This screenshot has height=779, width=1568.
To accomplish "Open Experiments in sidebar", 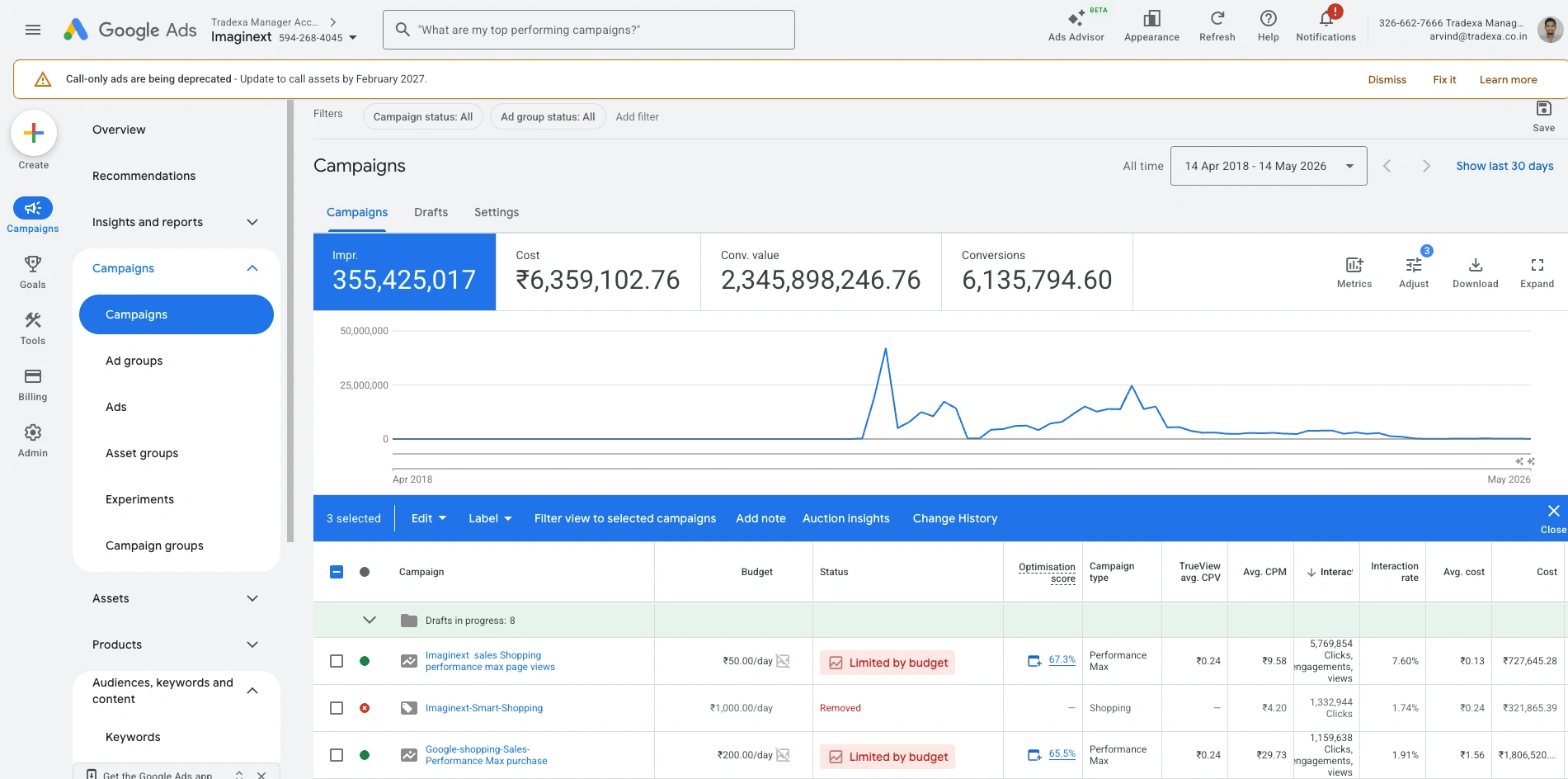I will coord(140,499).
